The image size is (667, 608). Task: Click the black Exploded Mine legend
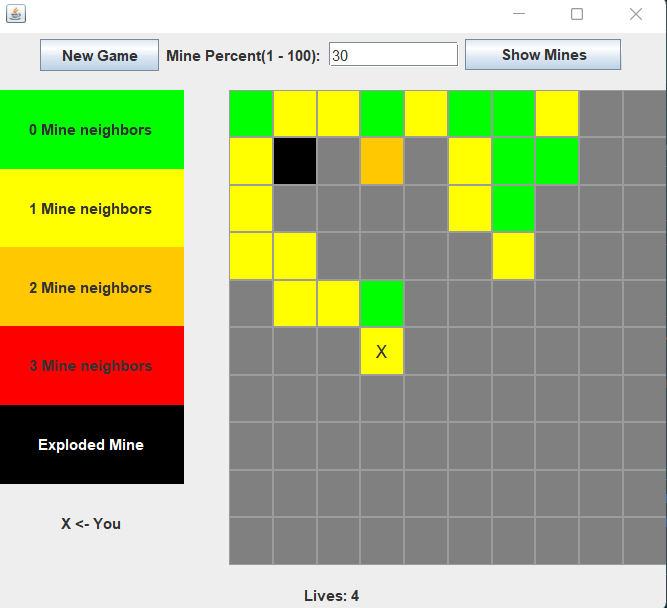[91, 445]
